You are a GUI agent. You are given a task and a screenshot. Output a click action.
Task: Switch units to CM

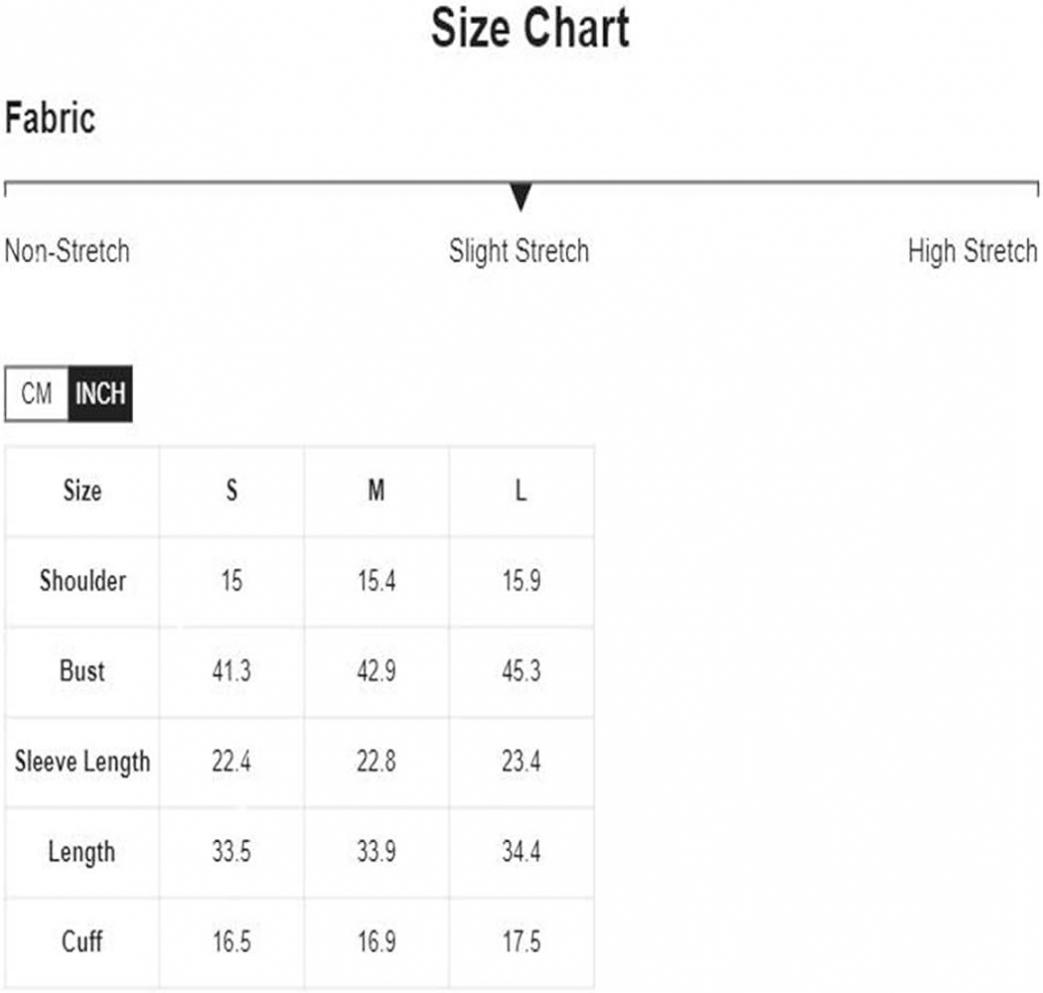[x=37, y=393]
